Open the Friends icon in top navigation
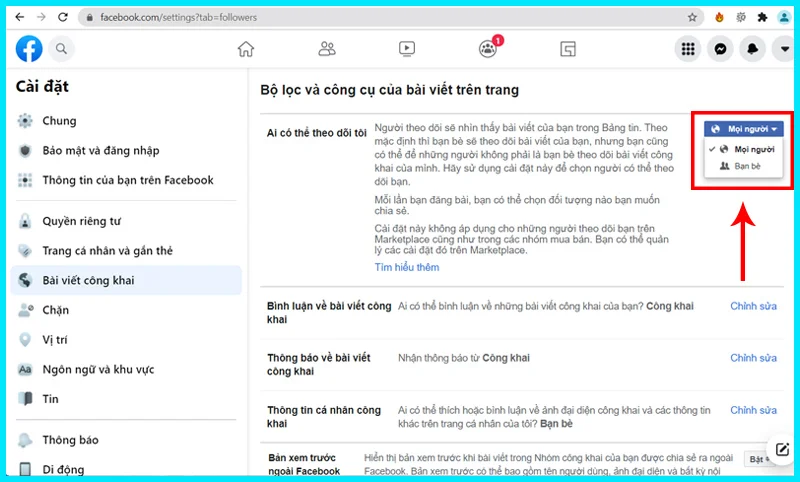800x482 pixels. [x=327, y=49]
